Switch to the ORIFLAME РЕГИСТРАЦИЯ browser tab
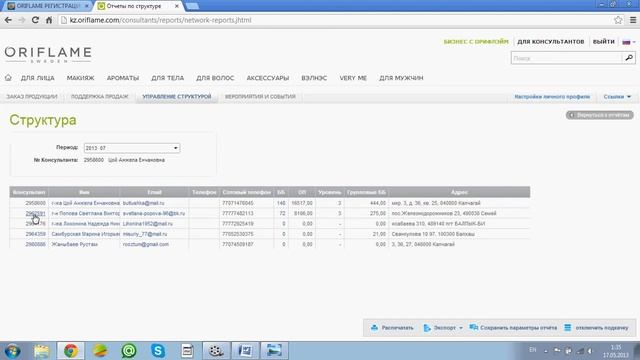The image size is (640, 360). (x=47, y=6)
